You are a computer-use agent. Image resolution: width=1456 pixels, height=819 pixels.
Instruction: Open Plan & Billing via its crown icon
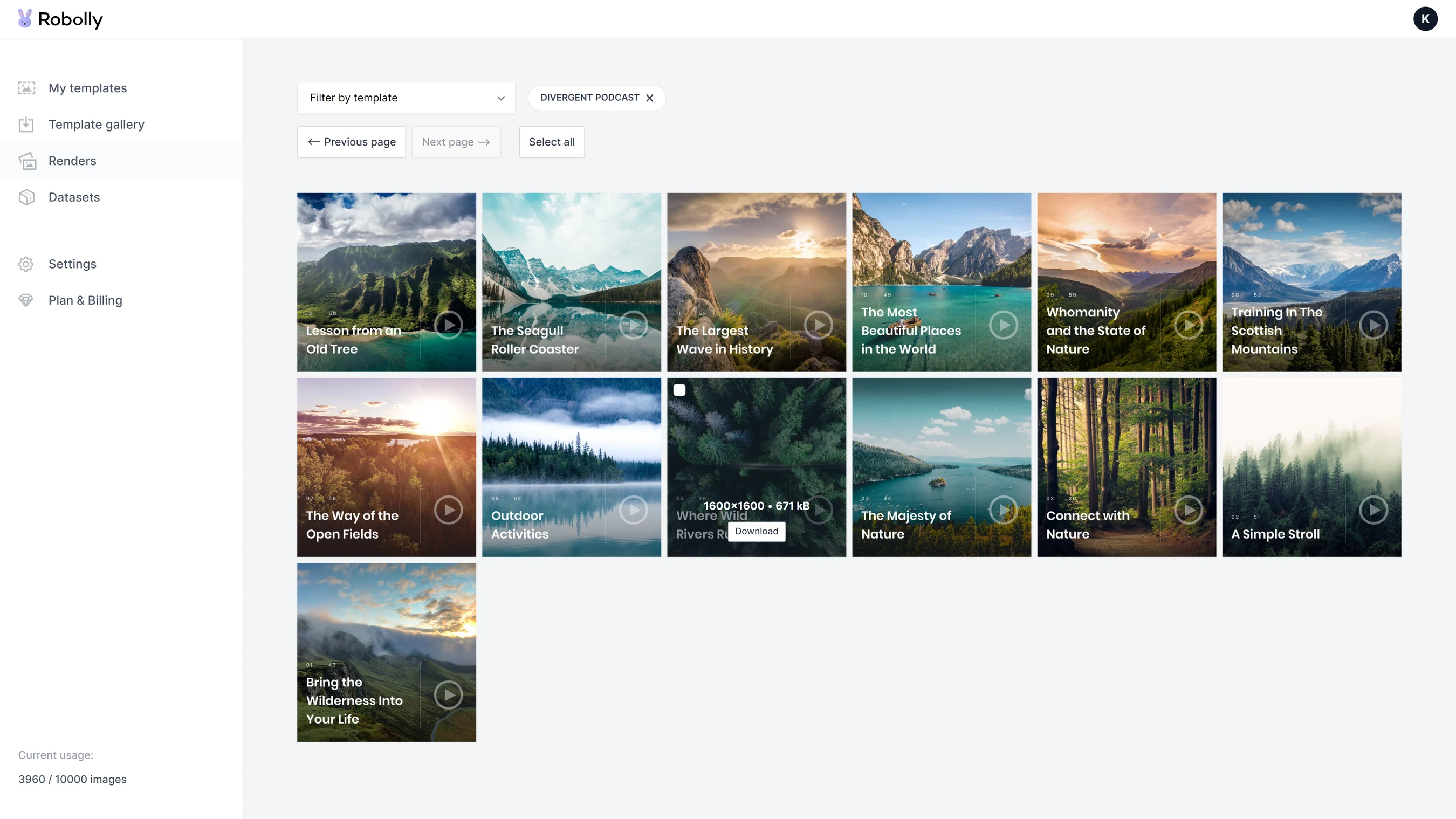26,300
